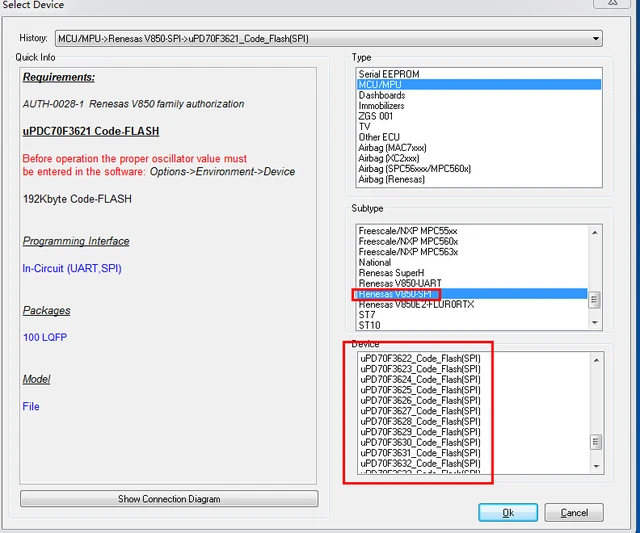Click the Packages heading
This screenshot has height=533, width=640.
coord(47,311)
